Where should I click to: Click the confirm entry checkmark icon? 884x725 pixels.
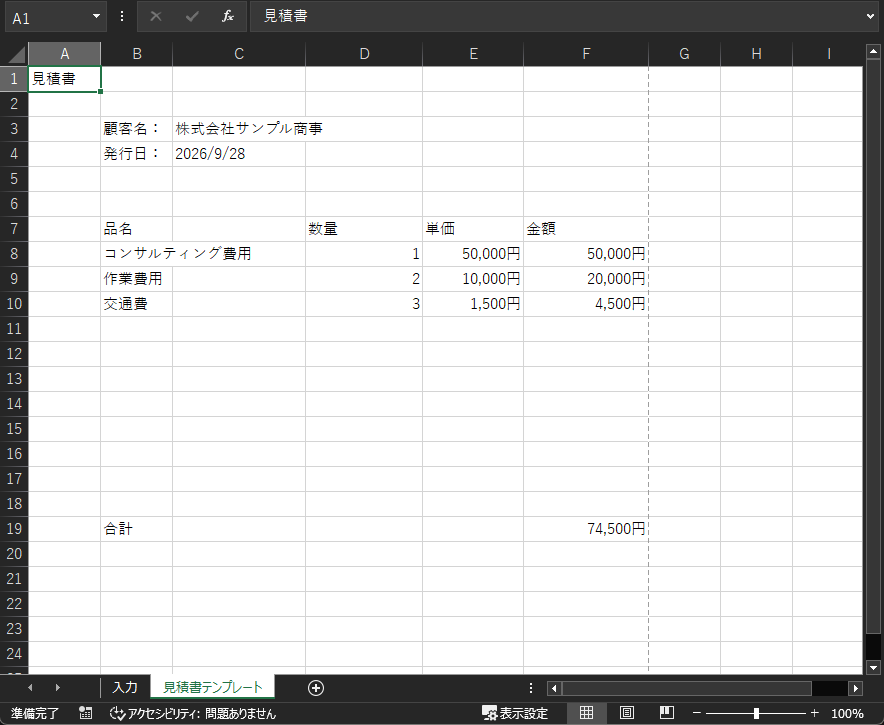[192, 16]
